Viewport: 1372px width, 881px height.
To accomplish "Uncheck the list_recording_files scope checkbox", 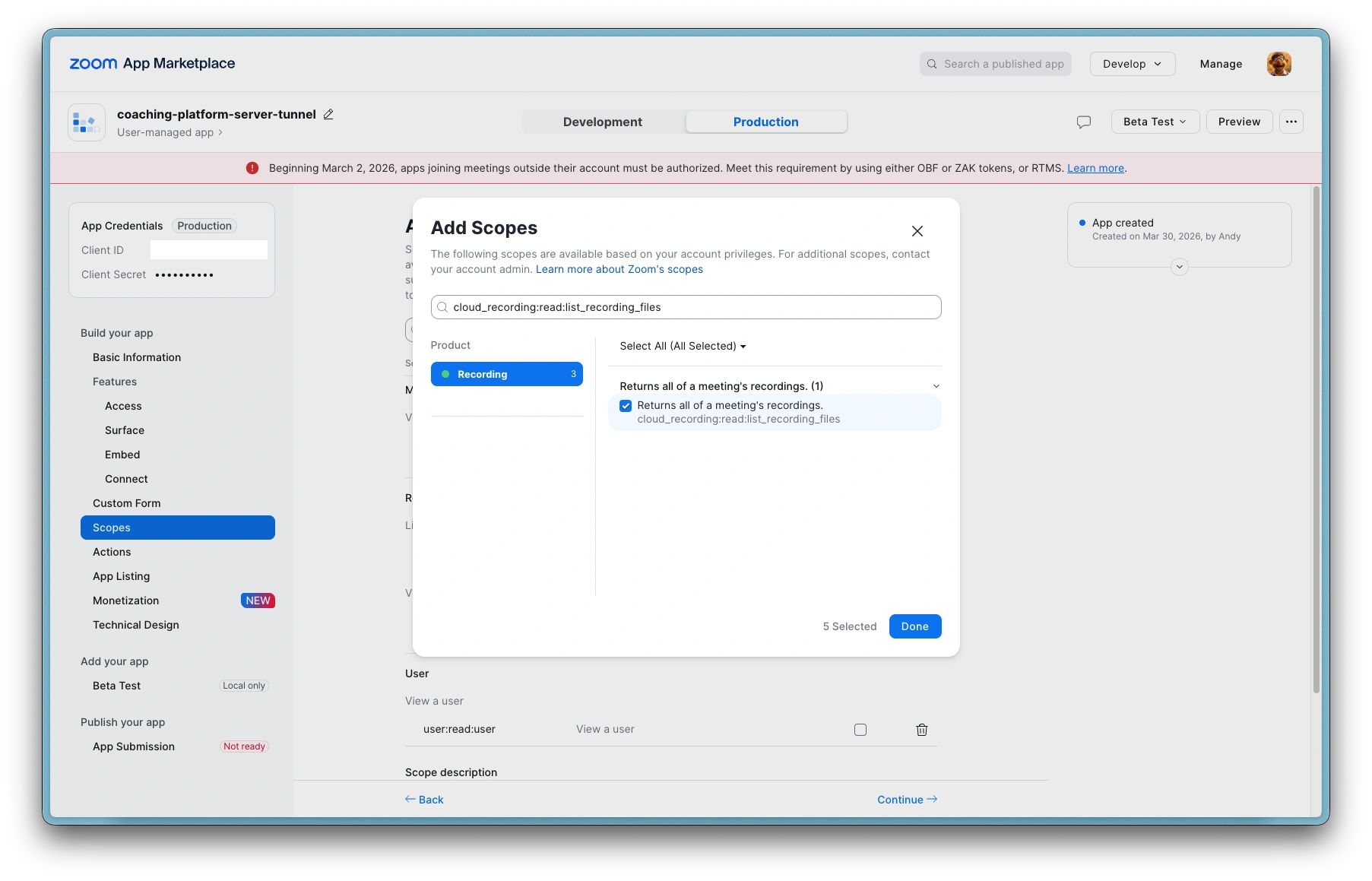I will click(626, 406).
